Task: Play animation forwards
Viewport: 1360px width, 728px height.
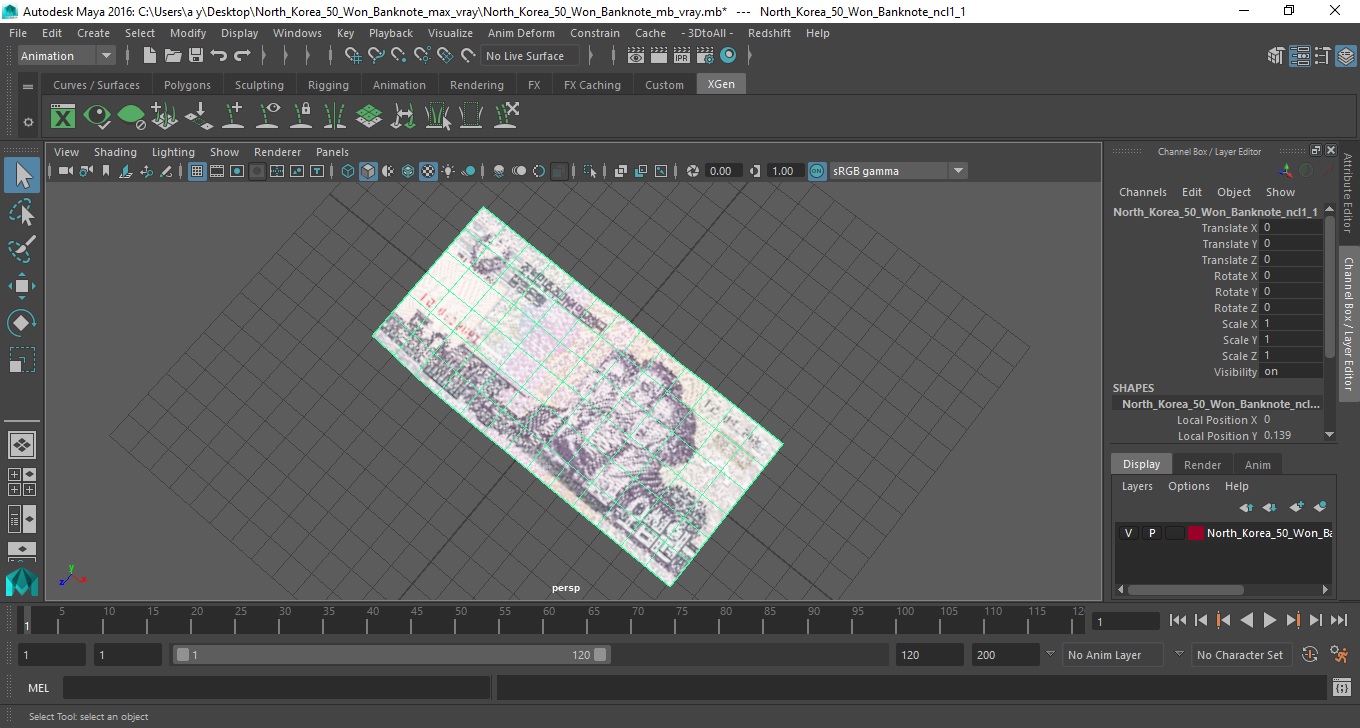Action: 1270,621
